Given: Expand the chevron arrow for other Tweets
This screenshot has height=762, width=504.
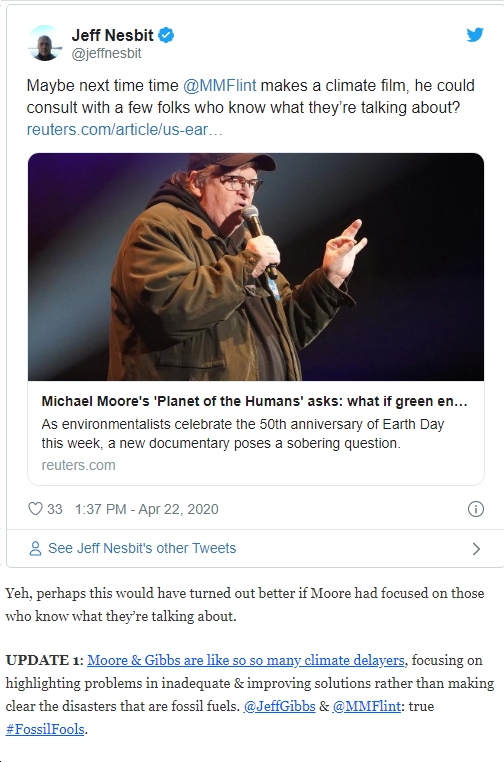Looking at the screenshot, I should coord(476,549).
